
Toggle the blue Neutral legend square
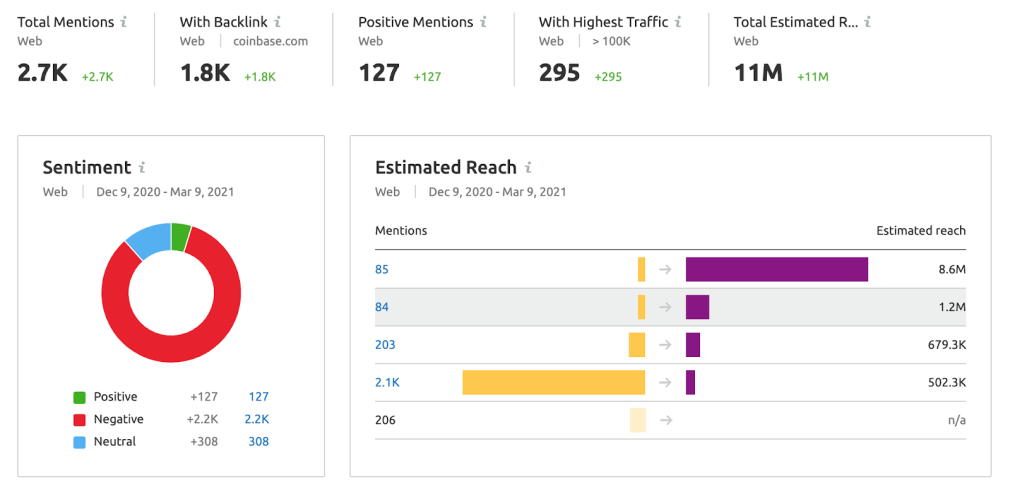click(79, 442)
